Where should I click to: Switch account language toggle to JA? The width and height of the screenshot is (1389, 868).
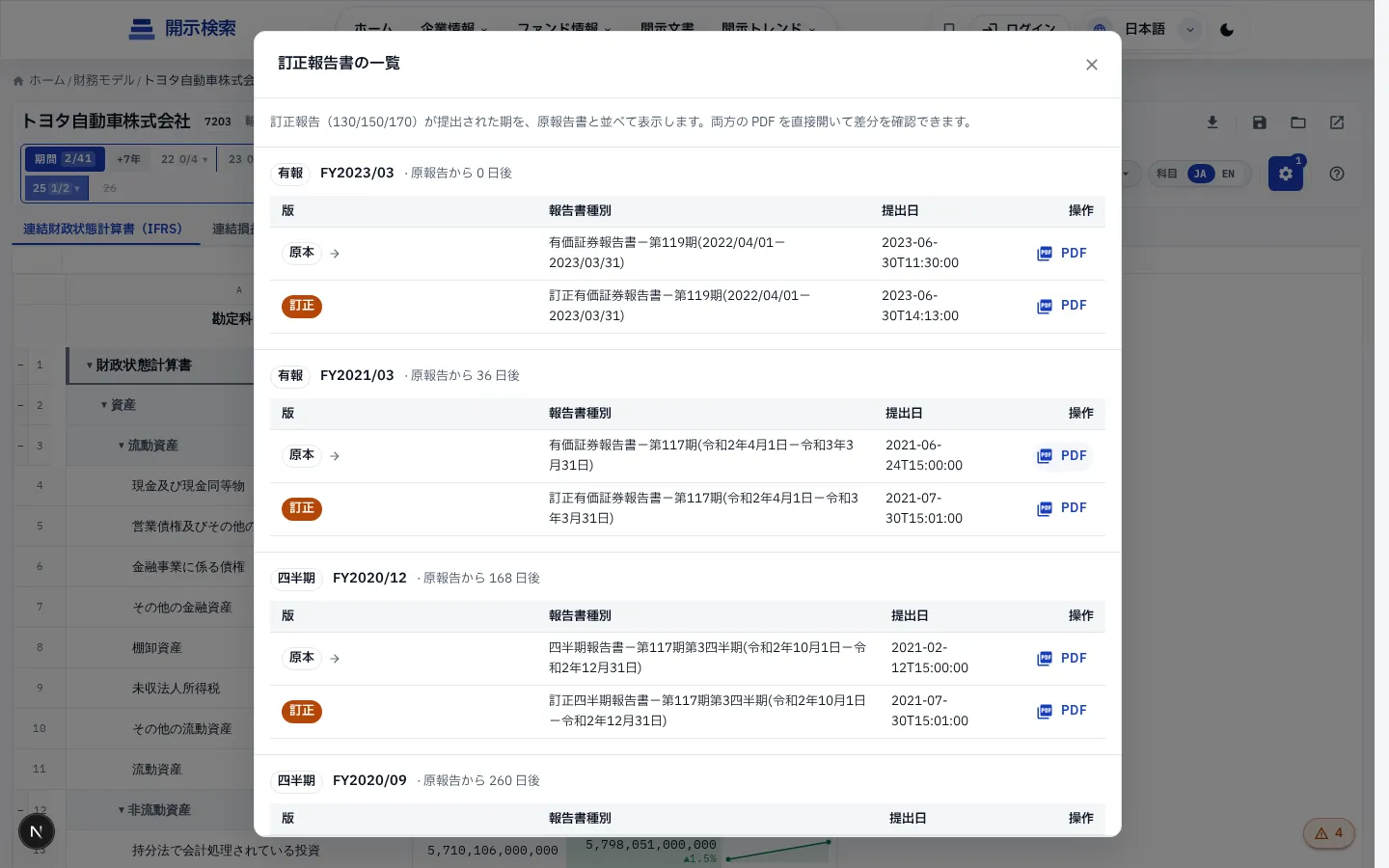(1200, 174)
